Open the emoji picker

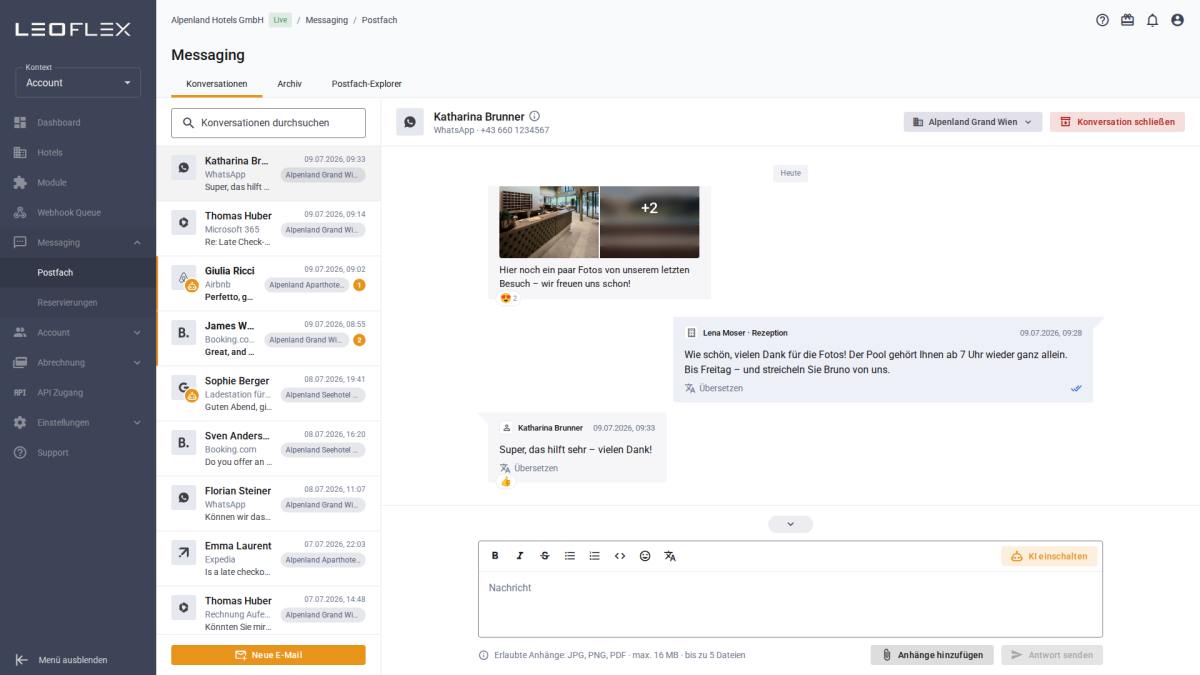645,556
